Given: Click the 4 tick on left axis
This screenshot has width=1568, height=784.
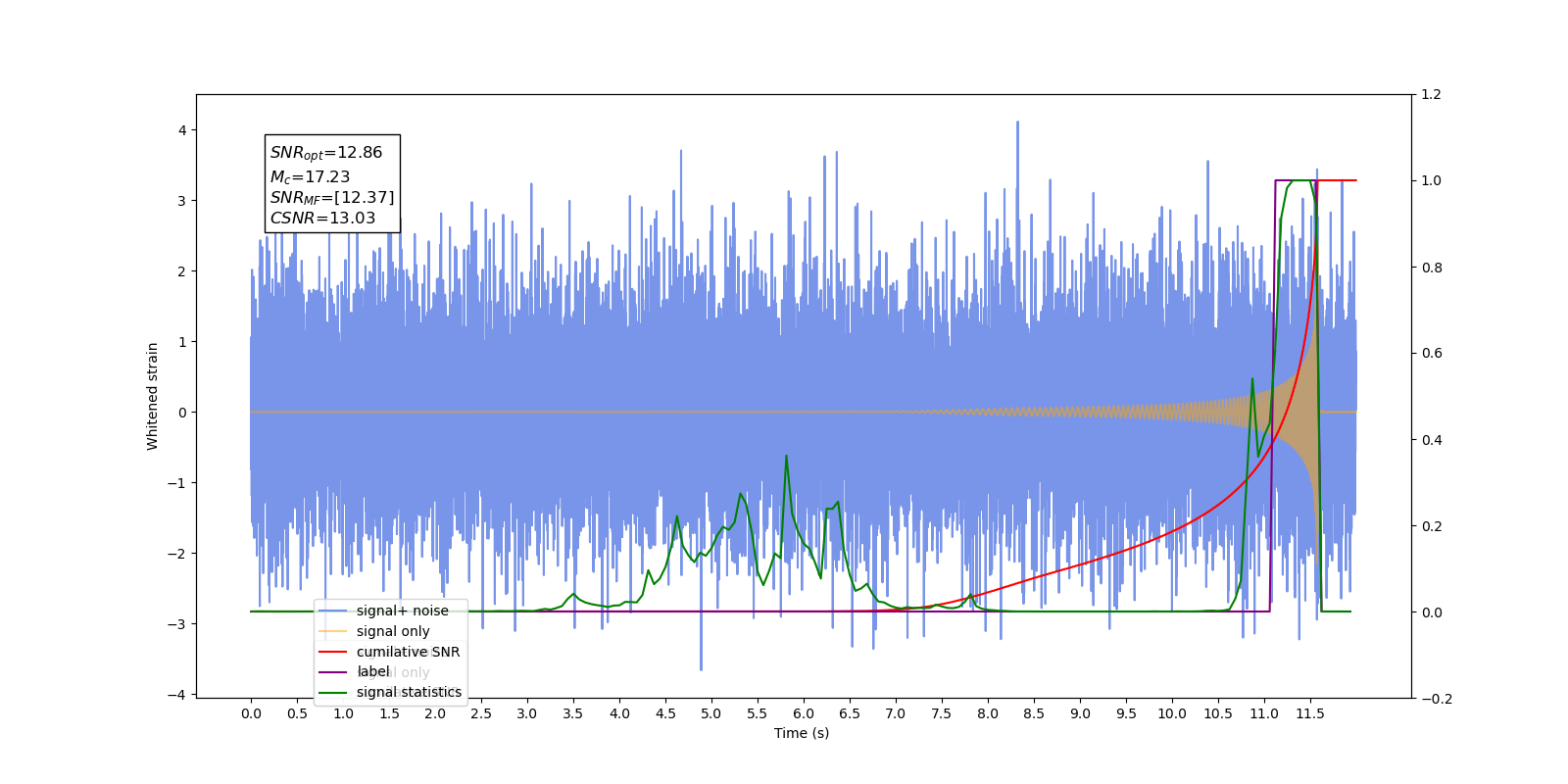Looking at the screenshot, I should tap(182, 130).
